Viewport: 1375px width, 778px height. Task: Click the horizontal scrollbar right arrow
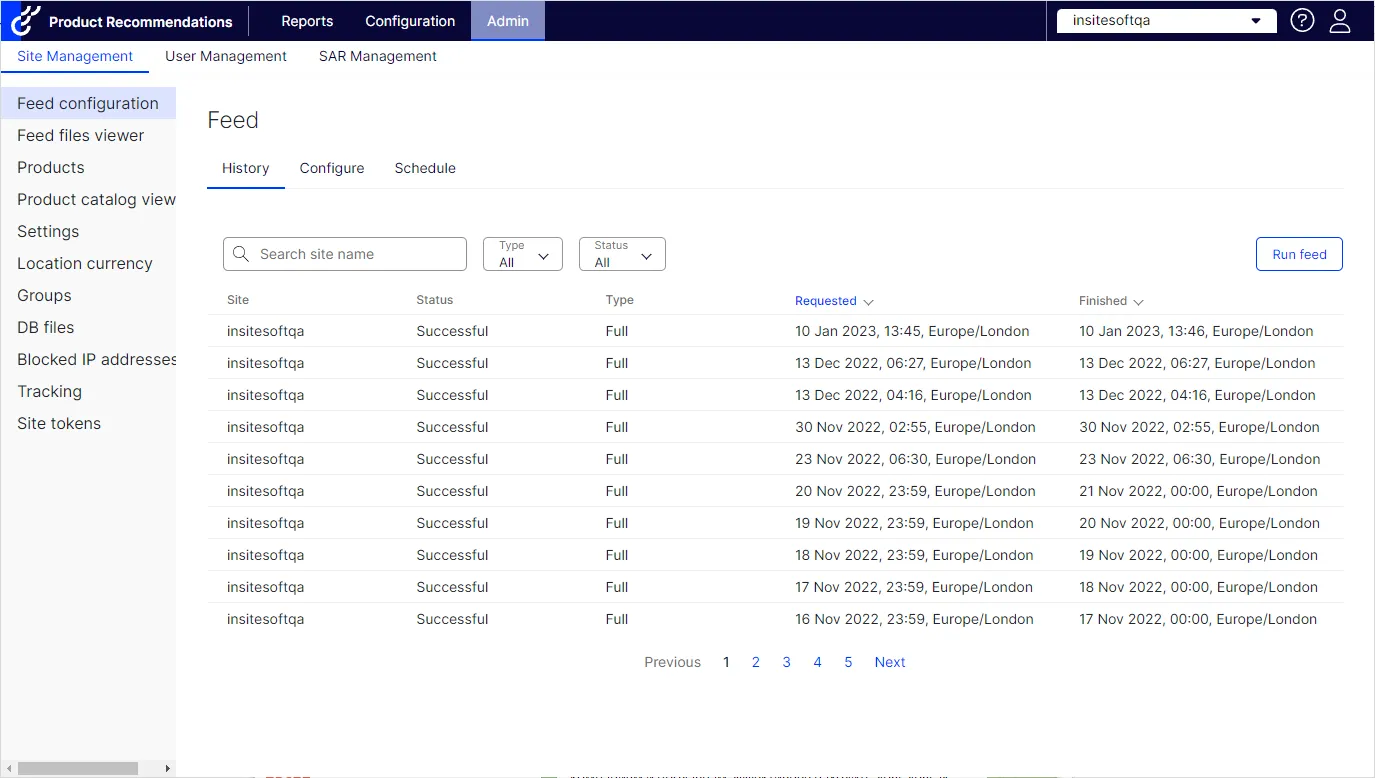(x=167, y=768)
